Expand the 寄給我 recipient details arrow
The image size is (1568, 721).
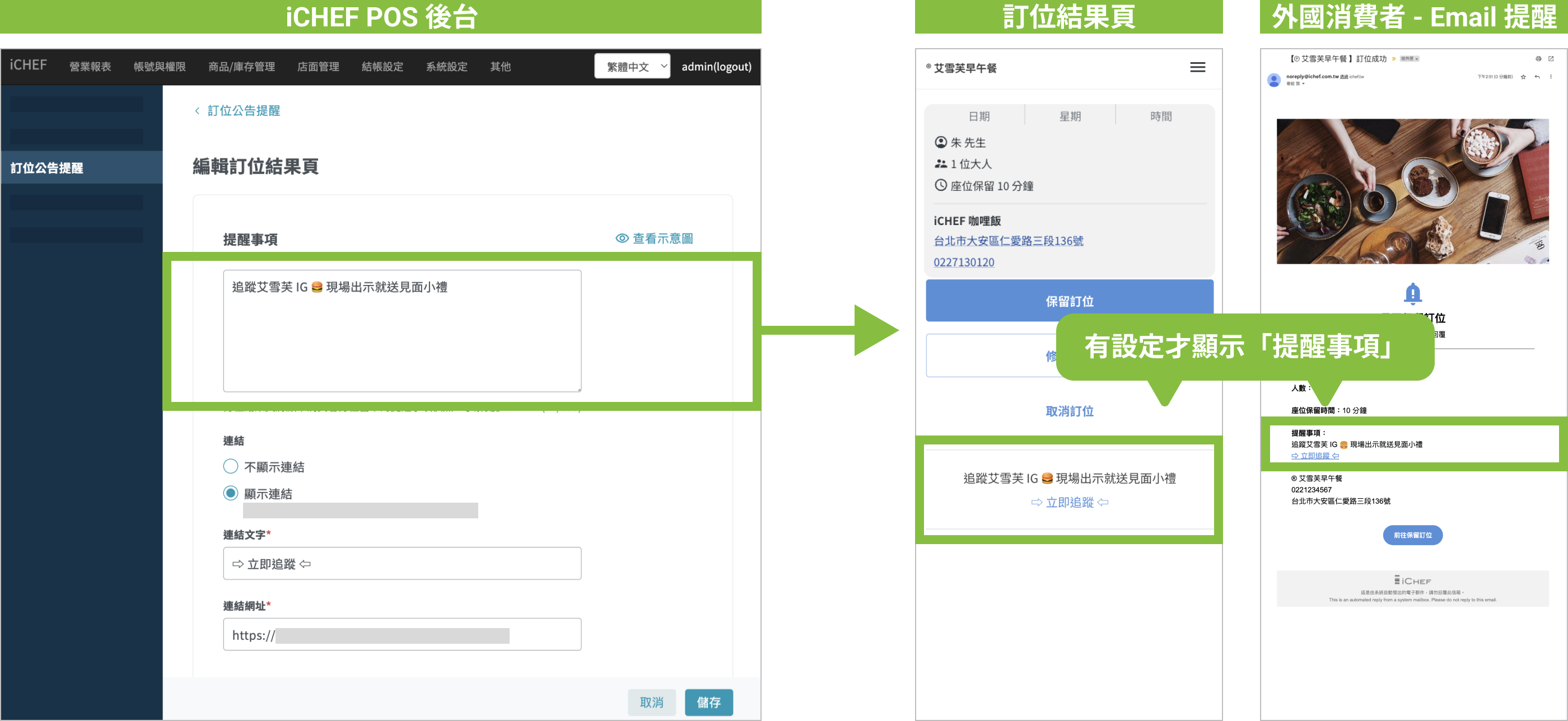pyautogui.click(x=1303, y=84)
